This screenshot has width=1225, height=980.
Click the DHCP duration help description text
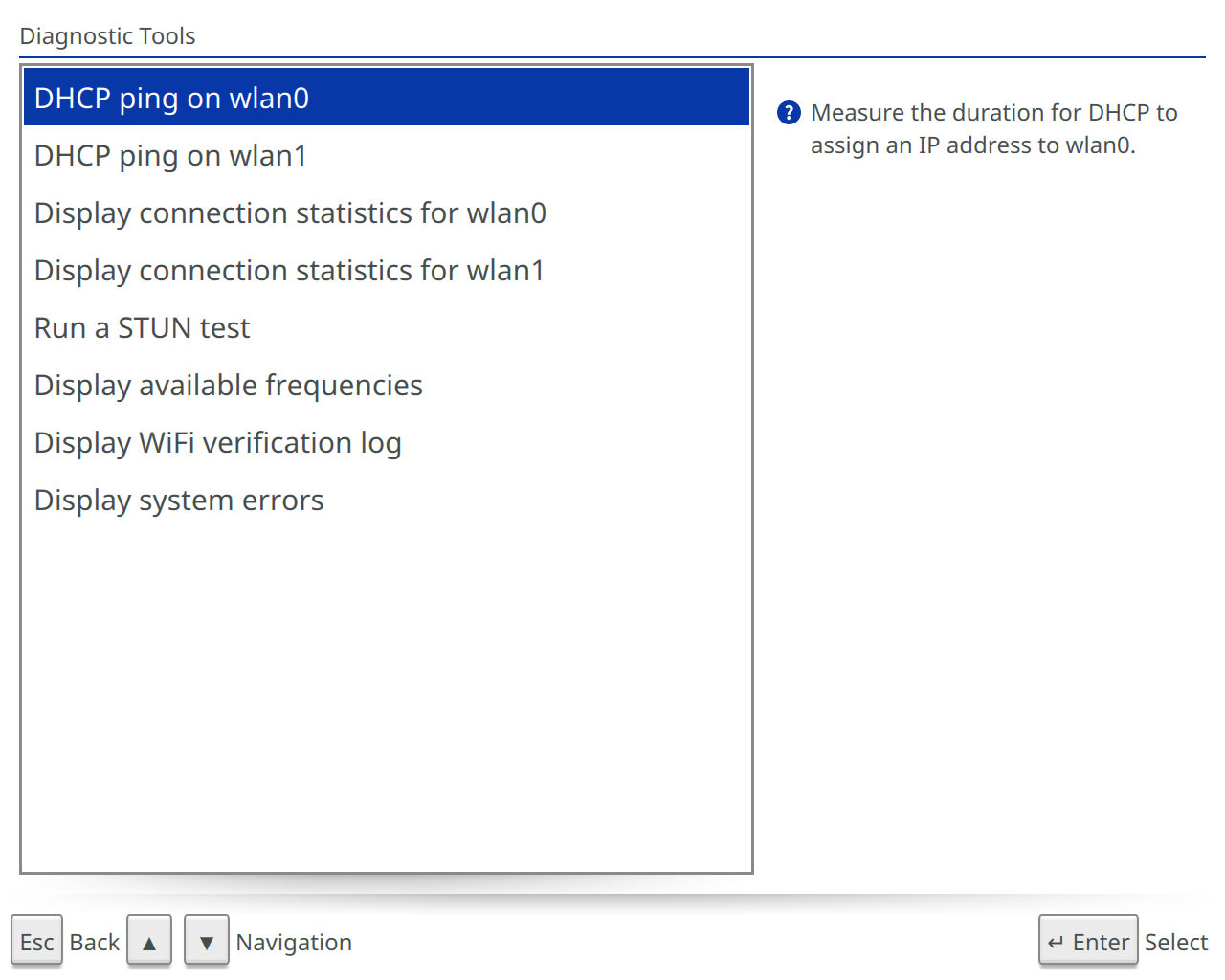993,129
